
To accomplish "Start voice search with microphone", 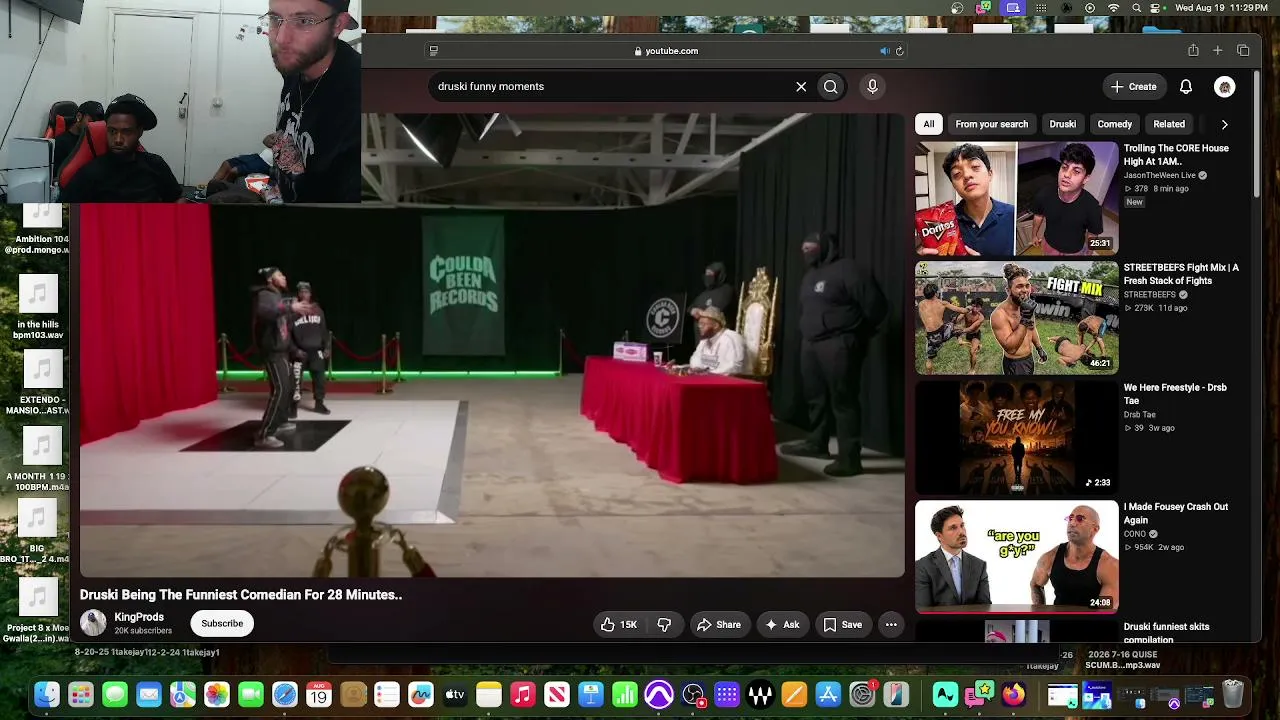I will coord(872,87).
